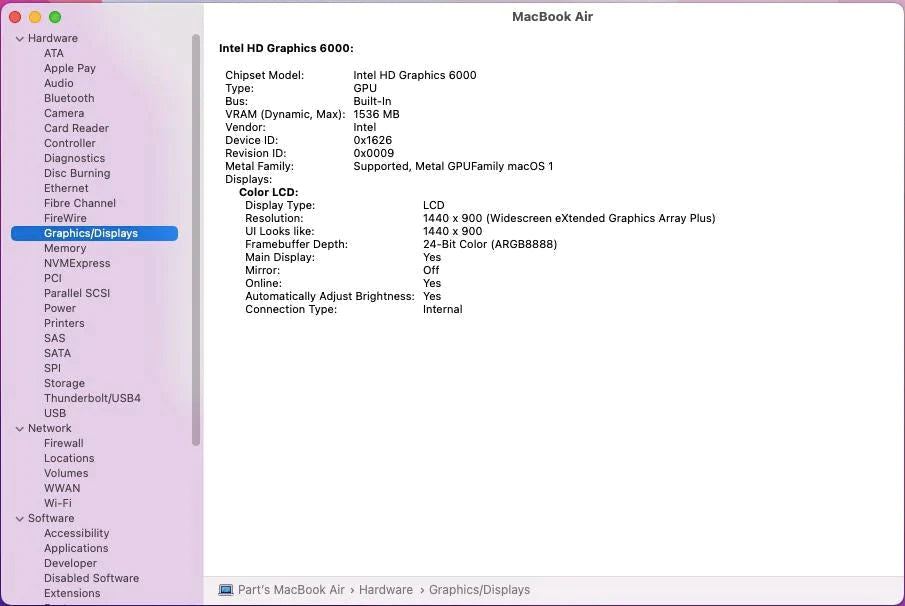
Task: Collapse the Hardware section
Action: [x=18, y=37]
